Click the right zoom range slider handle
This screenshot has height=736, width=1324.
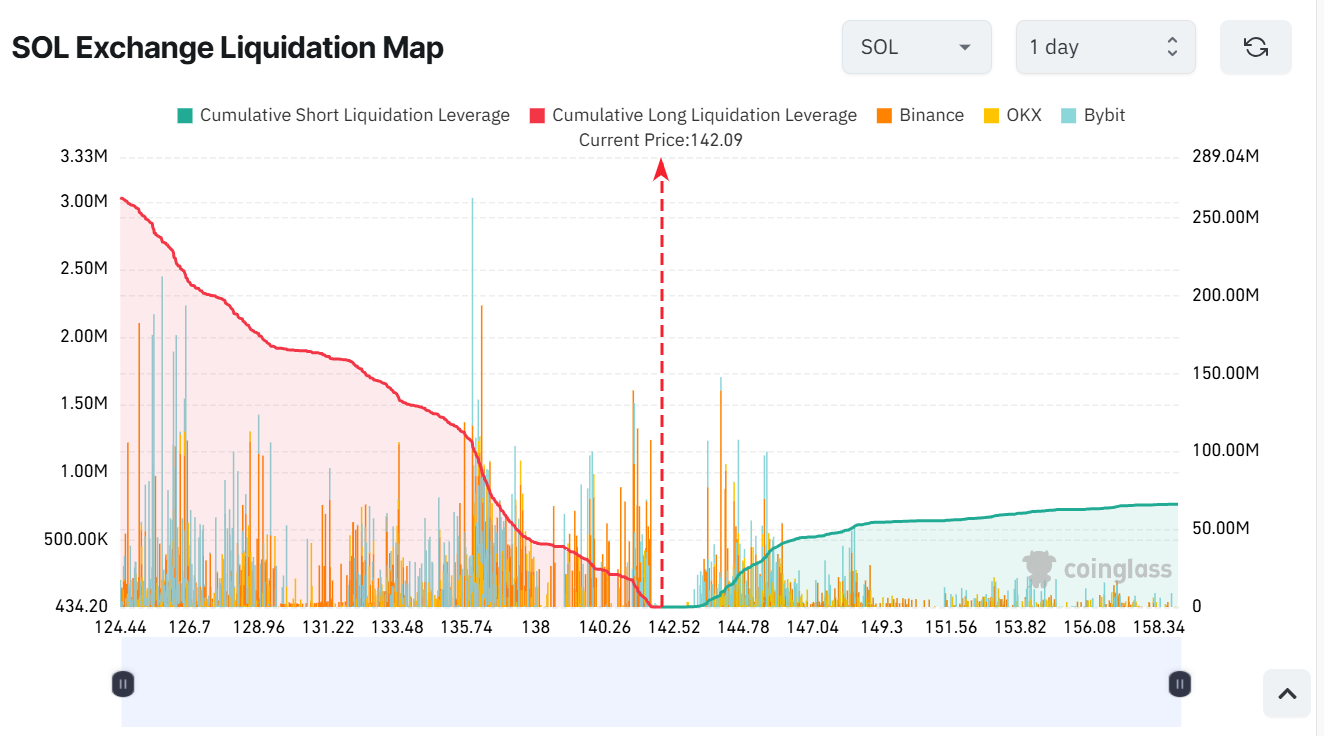coord(1180,684)
